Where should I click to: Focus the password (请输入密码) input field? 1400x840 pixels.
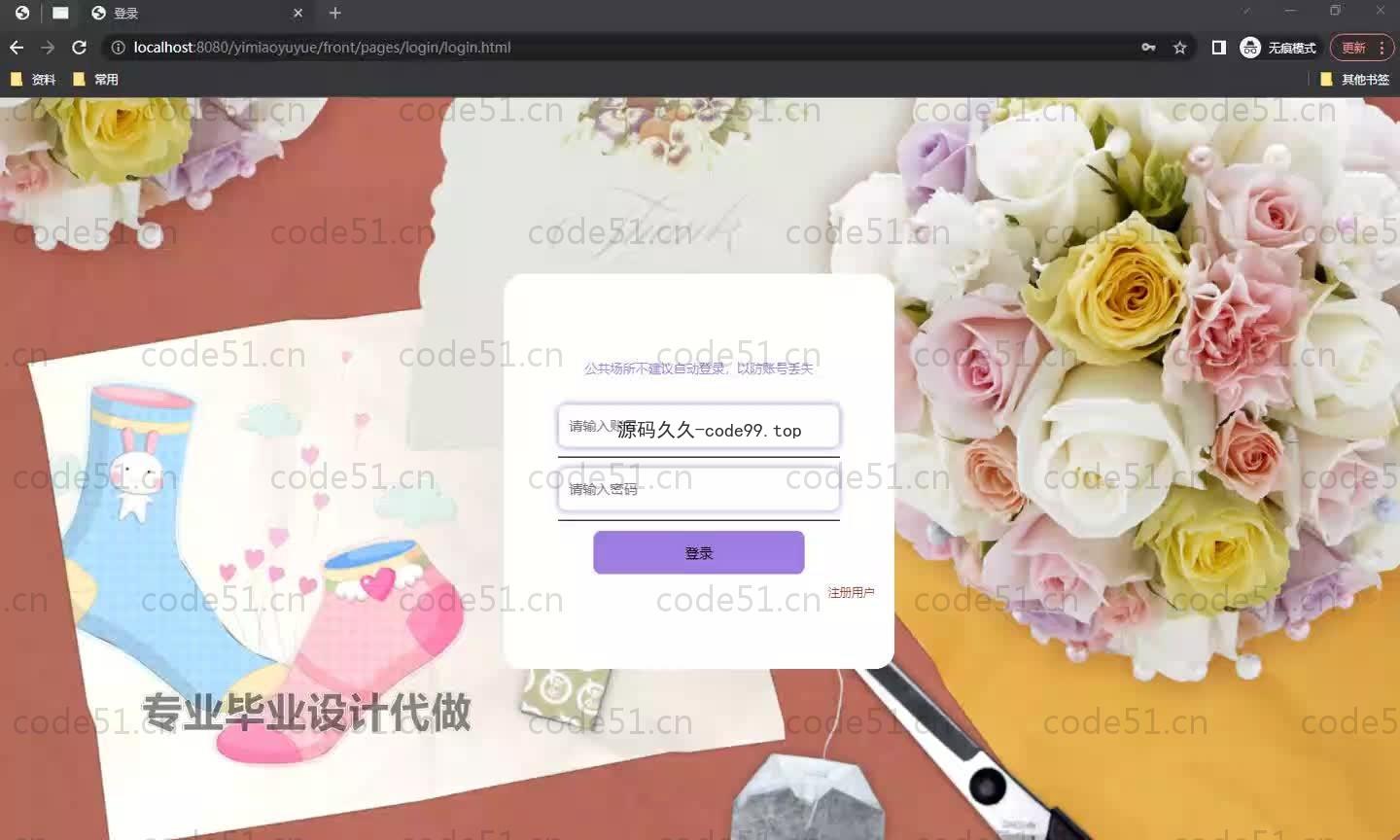(x=698, y=489)
